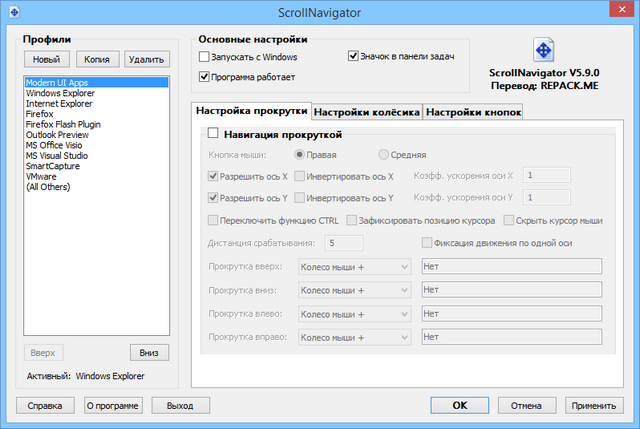
Task: Click the ScrollNavigator title bar icon
Action: click(x=14, y=12)
